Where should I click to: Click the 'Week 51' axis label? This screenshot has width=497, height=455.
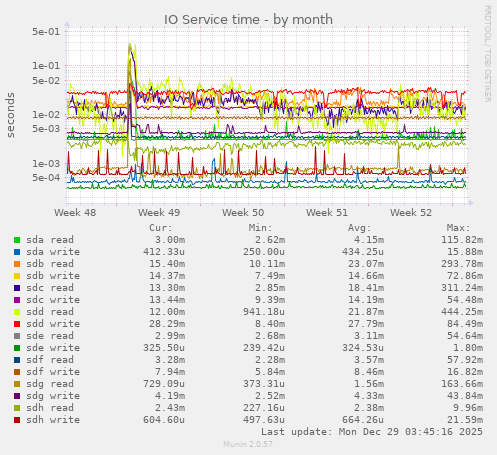[327, 212]
